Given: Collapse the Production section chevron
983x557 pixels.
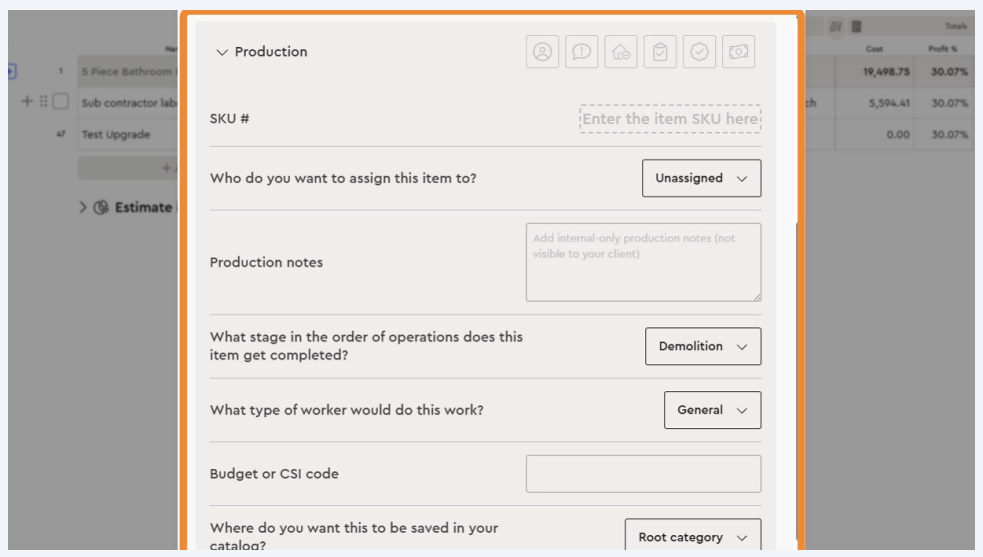Looking at the screenshot, I should pos(222,52).
